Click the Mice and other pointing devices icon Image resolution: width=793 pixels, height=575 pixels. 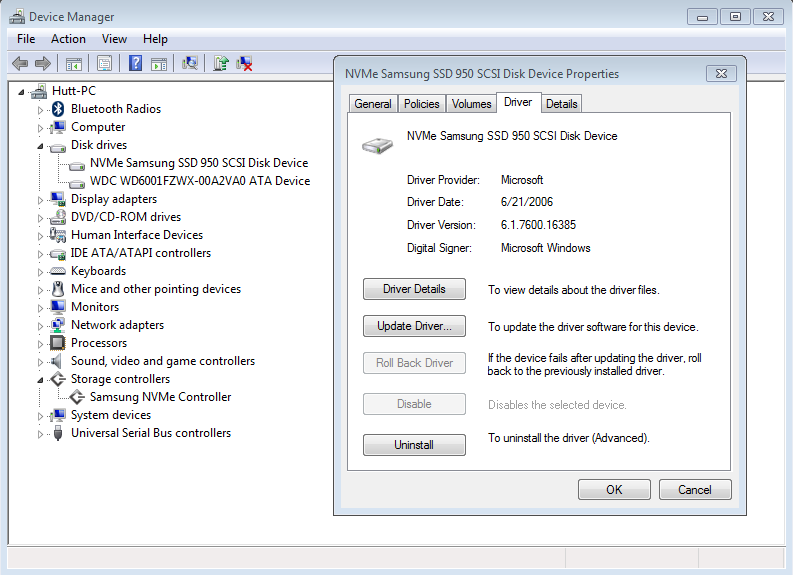pos(58,289)
